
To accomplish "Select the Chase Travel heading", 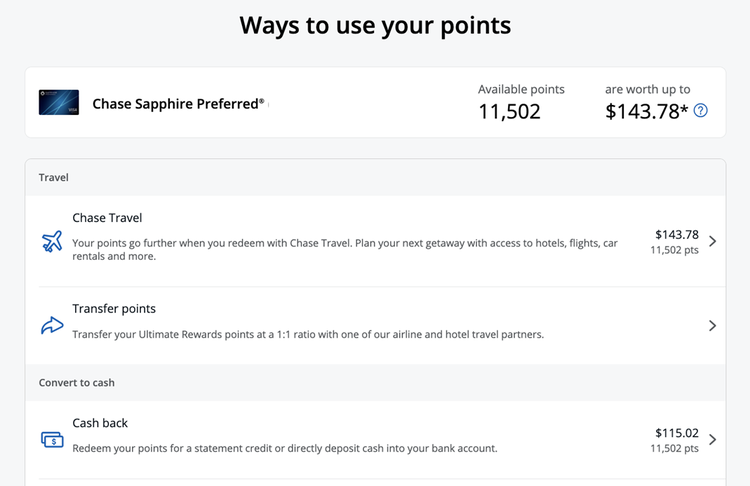I will [107, 218].
